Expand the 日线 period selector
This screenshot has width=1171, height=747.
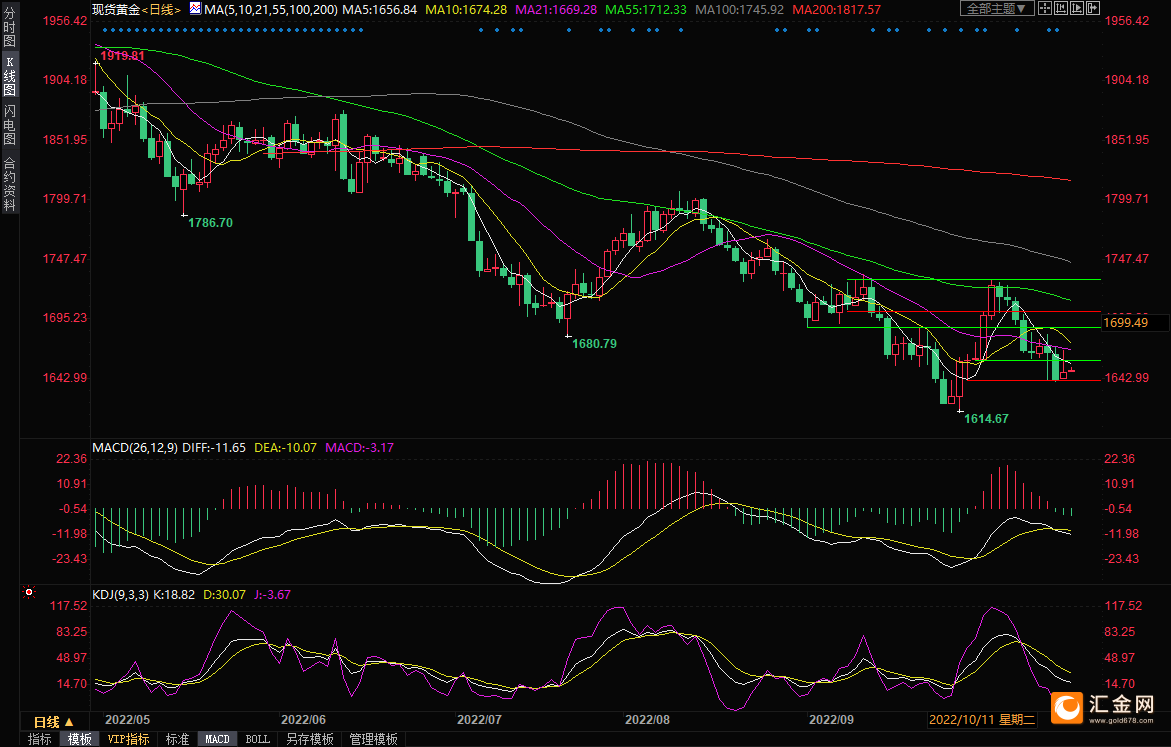point(54,721)
